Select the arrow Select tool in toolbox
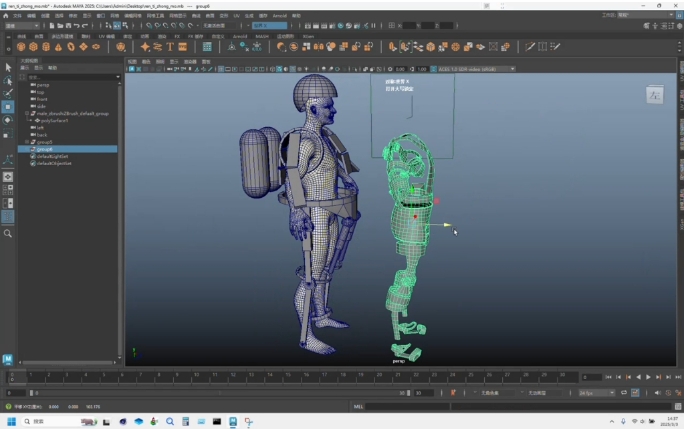This screenshot has height=429, width=685. pyautogui.click(x=8, y=67)
